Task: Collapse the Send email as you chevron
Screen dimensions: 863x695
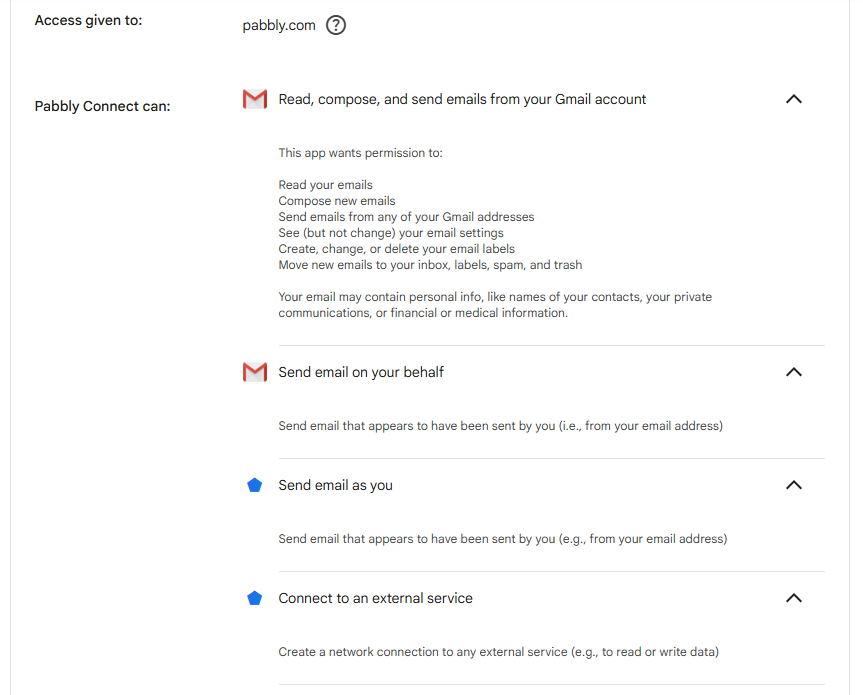Action: (794, 485)
